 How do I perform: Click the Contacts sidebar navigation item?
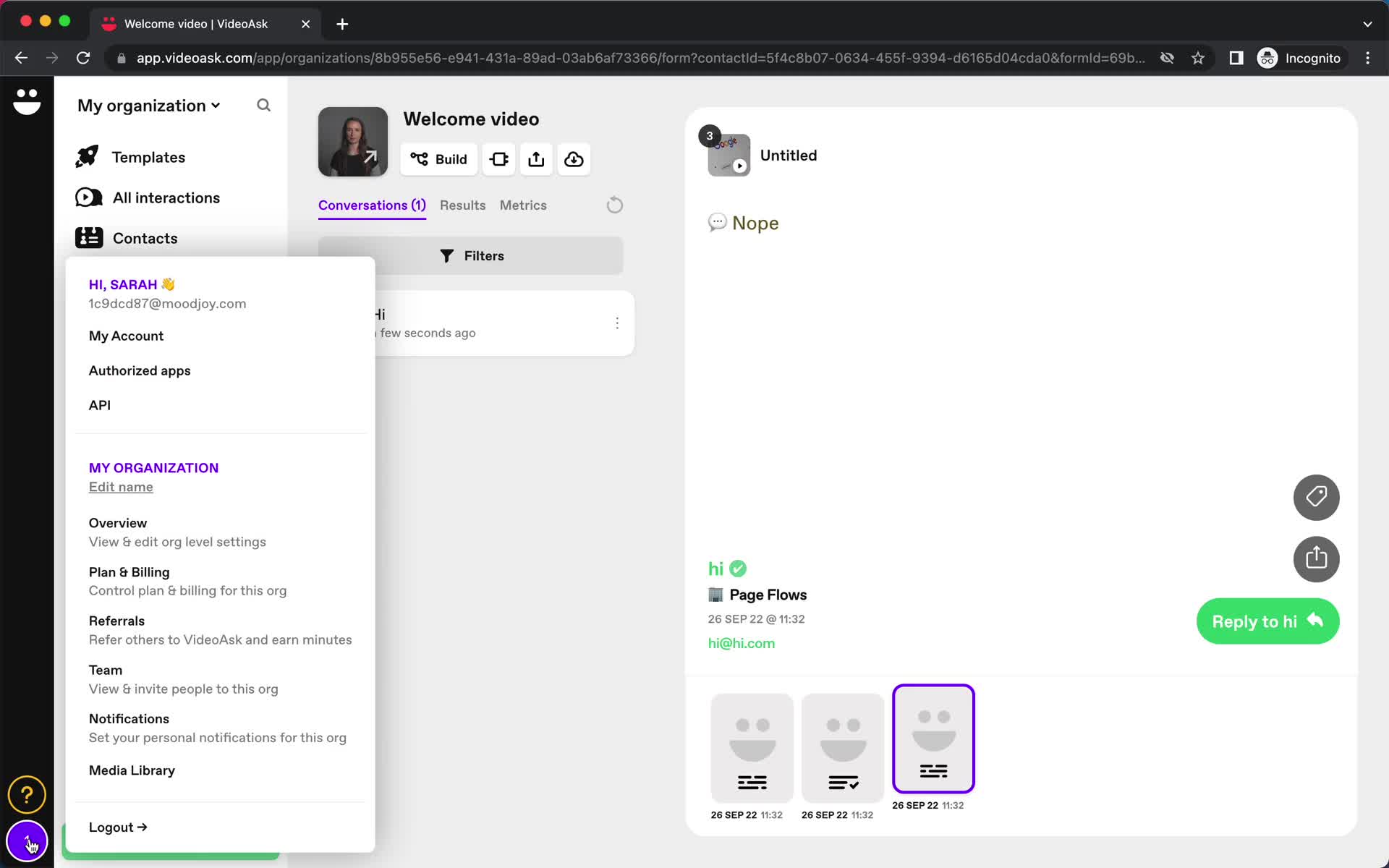[144, 238]
